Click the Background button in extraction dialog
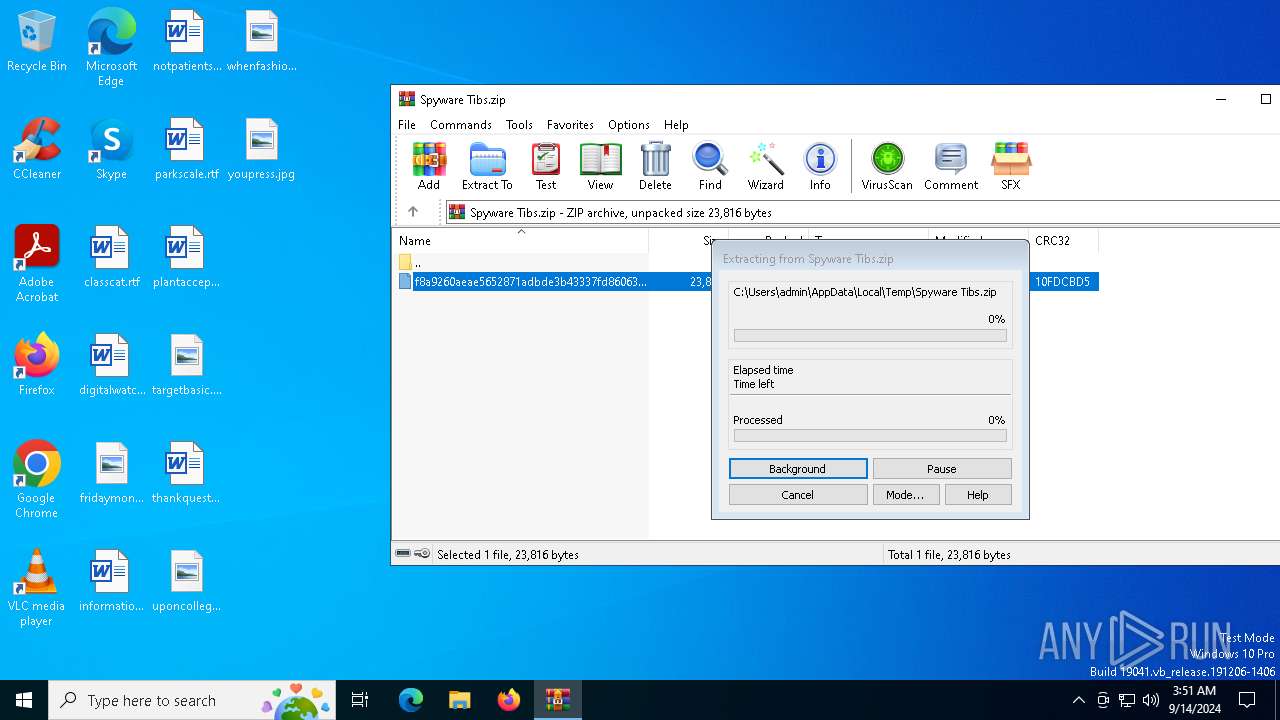Viewport: 1280px width, 720px height. (798, 469)
